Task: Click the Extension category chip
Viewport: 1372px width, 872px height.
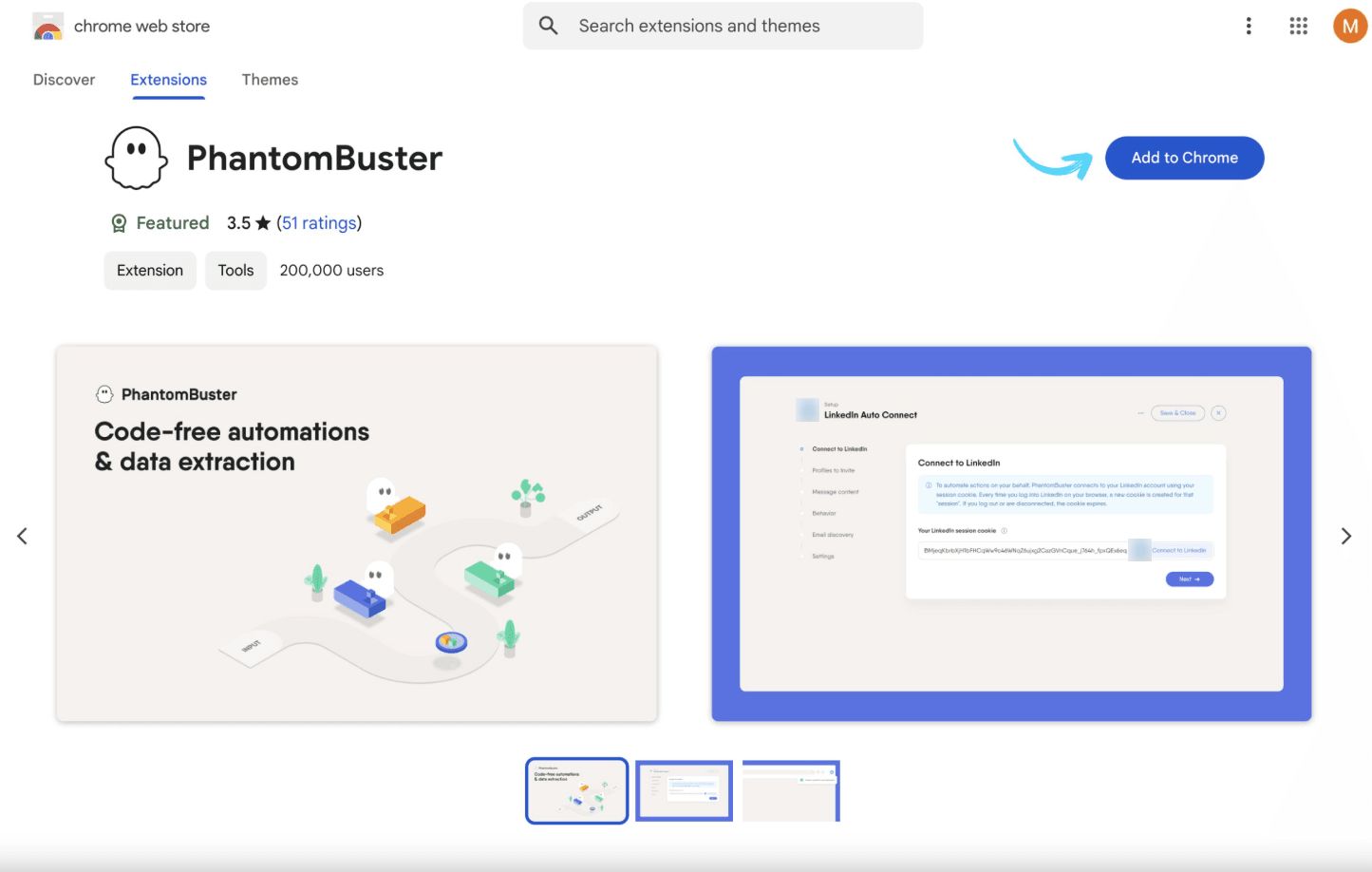Action: point(150,271)
